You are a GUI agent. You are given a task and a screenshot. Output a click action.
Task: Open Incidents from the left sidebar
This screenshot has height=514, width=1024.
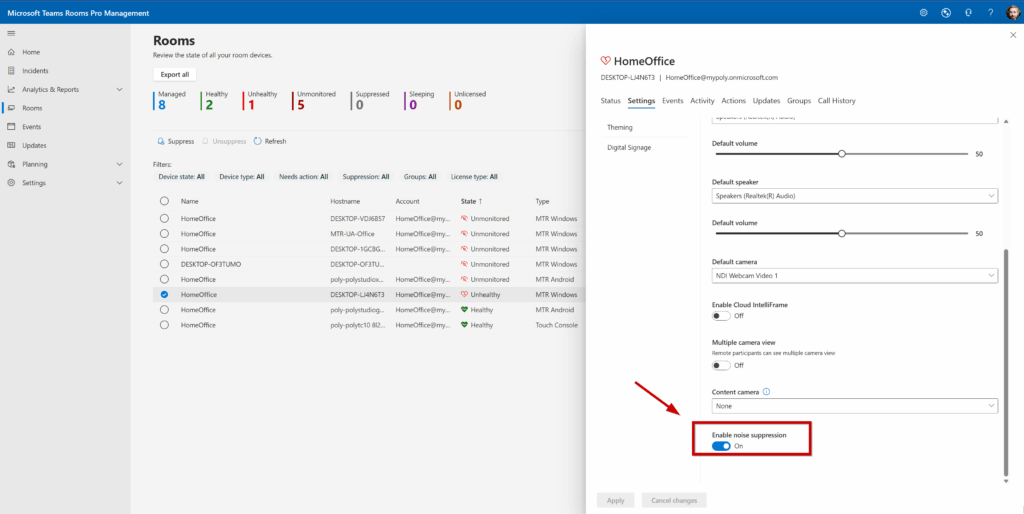coord(35,71)
